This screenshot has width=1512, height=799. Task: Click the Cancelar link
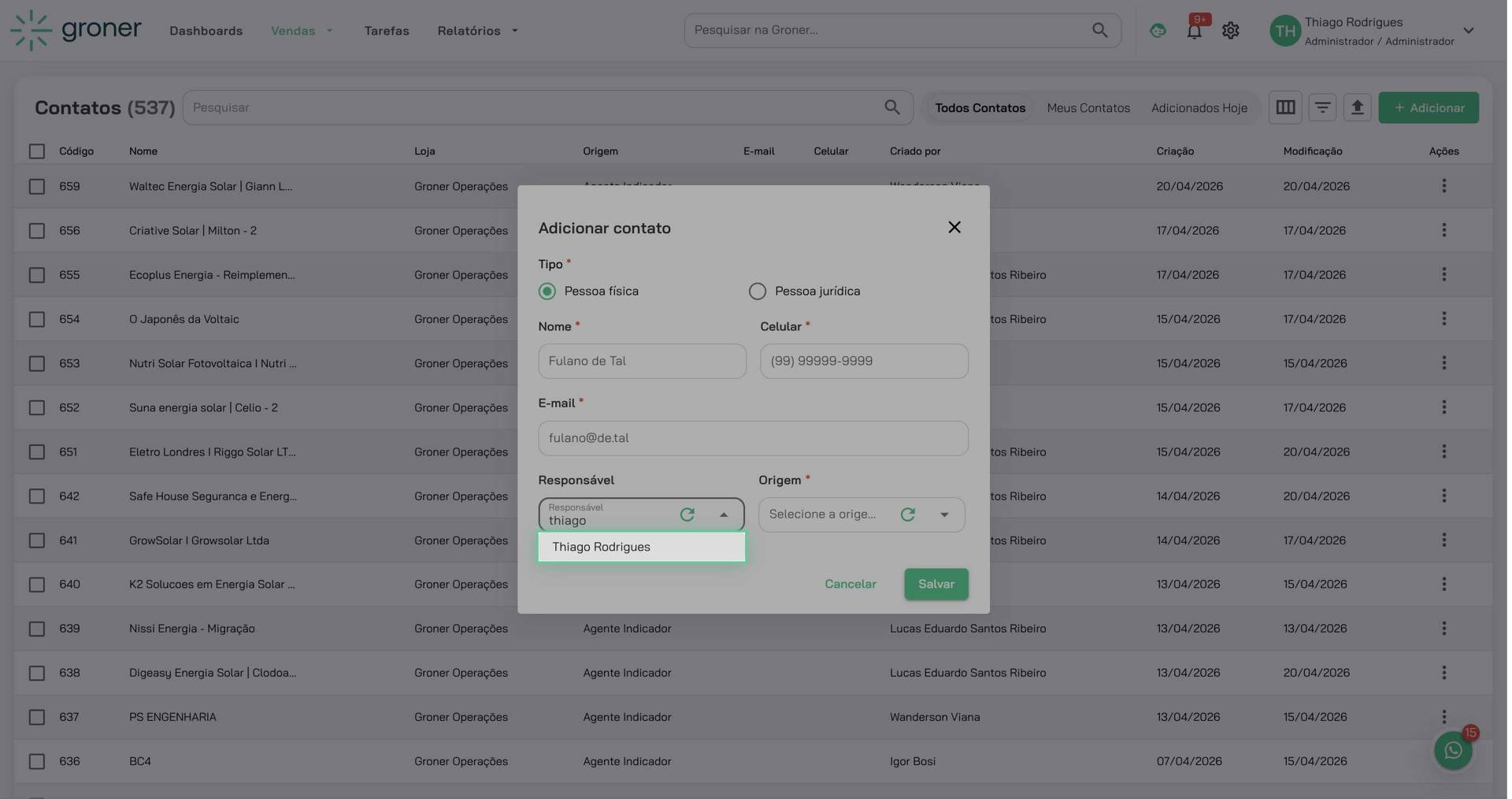(850, 584)
